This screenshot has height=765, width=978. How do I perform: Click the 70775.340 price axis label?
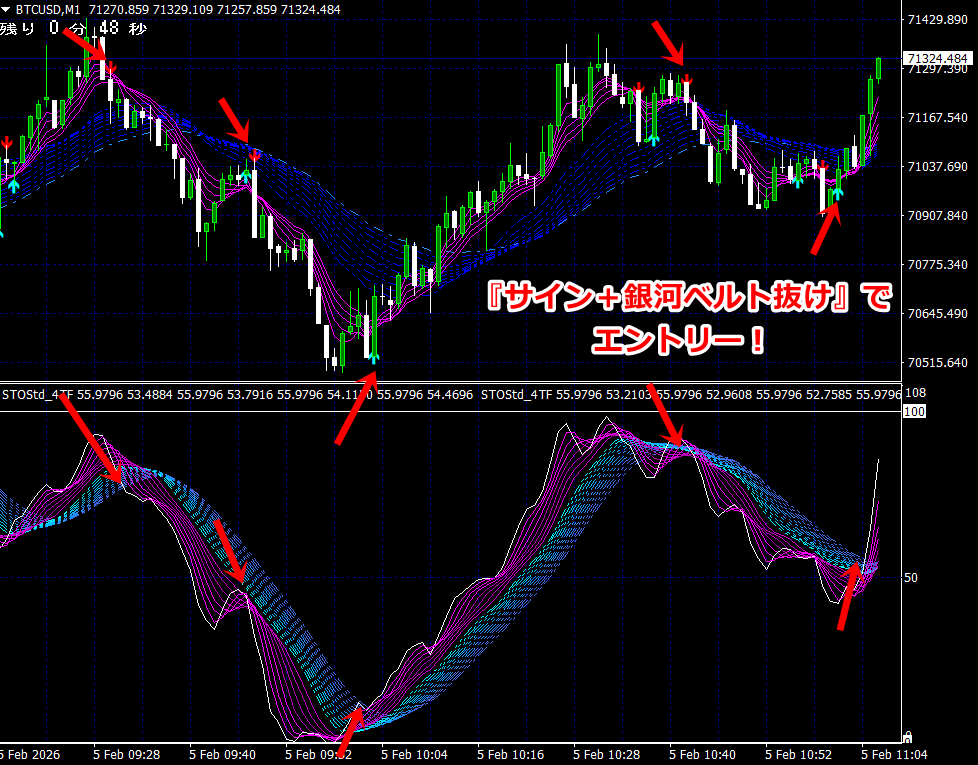(x=937, y=264)
